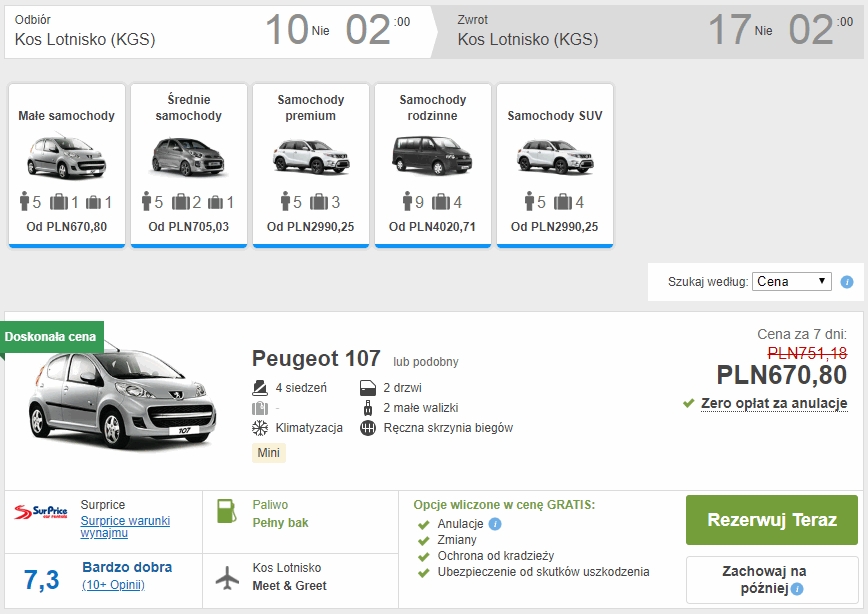Select the Małe samochody category card
Viewport: 868px width, 614px height.
67,165
